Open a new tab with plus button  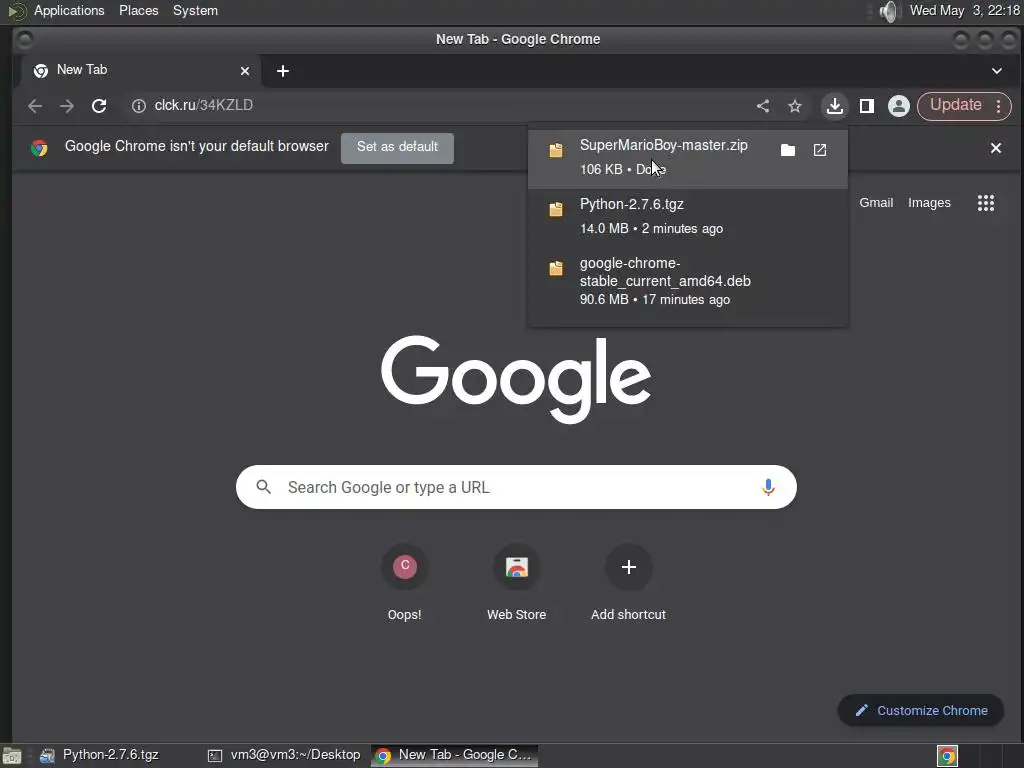coord(283,71)
